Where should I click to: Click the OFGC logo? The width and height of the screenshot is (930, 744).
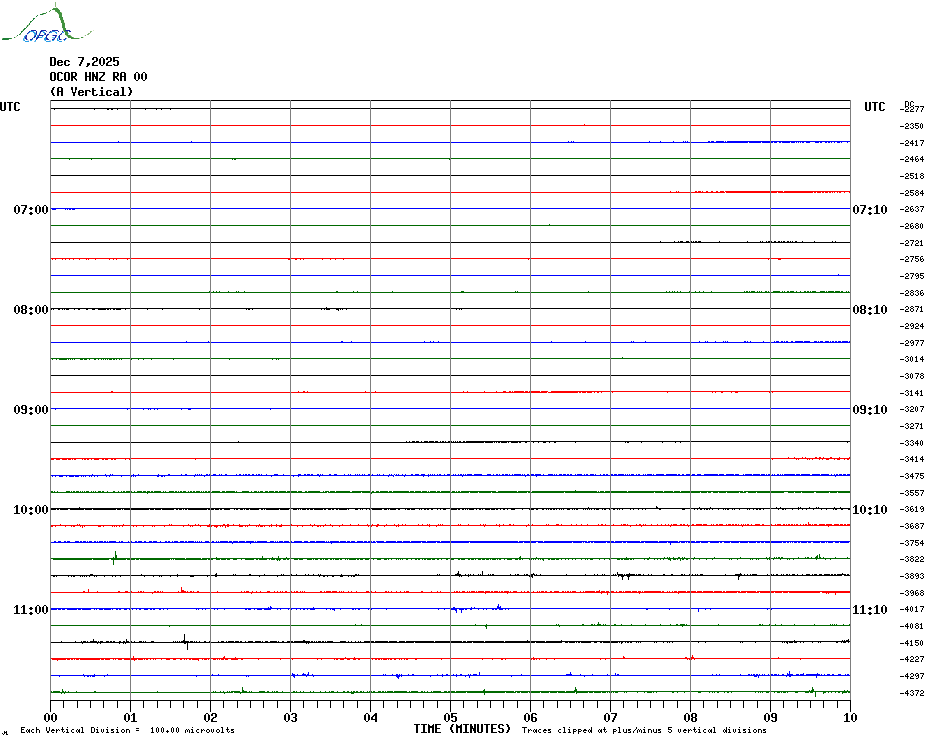tap(37, 26)
